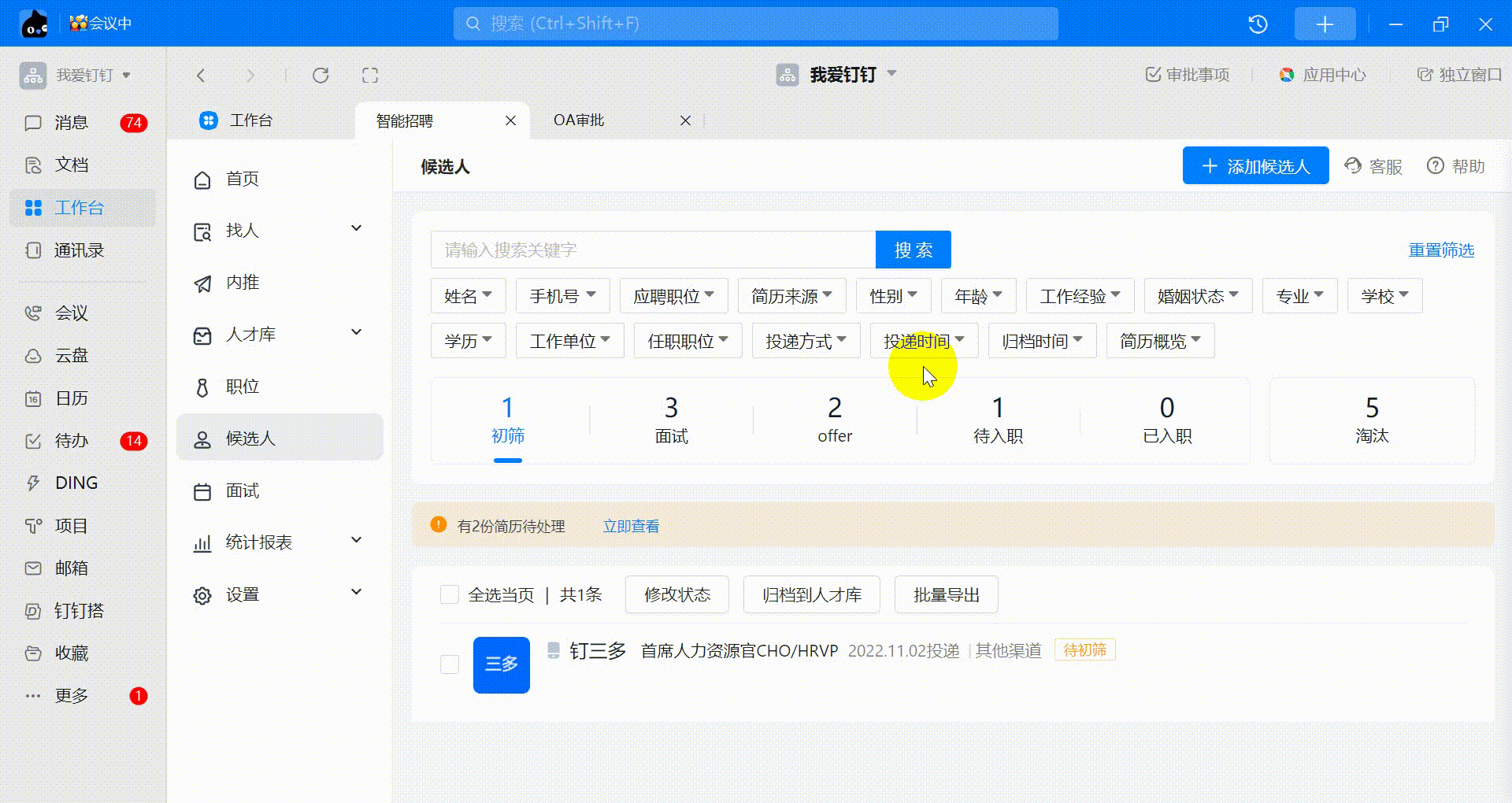Open the 客服 customer service headset
Screen dimensions: 1512x803
point(1373,167)
